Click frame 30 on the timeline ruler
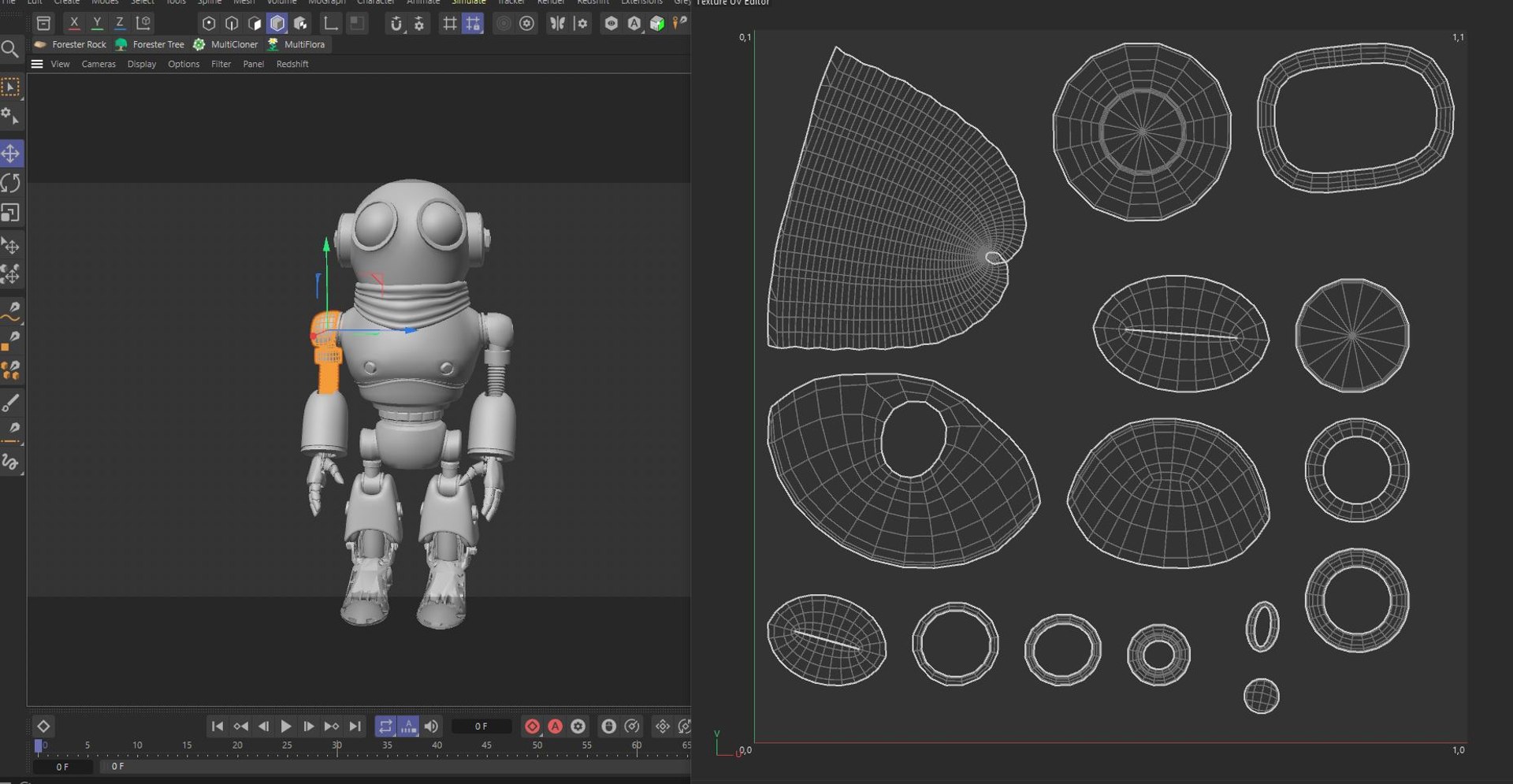Viewport: 1513px width, 784px height. tap(337, 745)
